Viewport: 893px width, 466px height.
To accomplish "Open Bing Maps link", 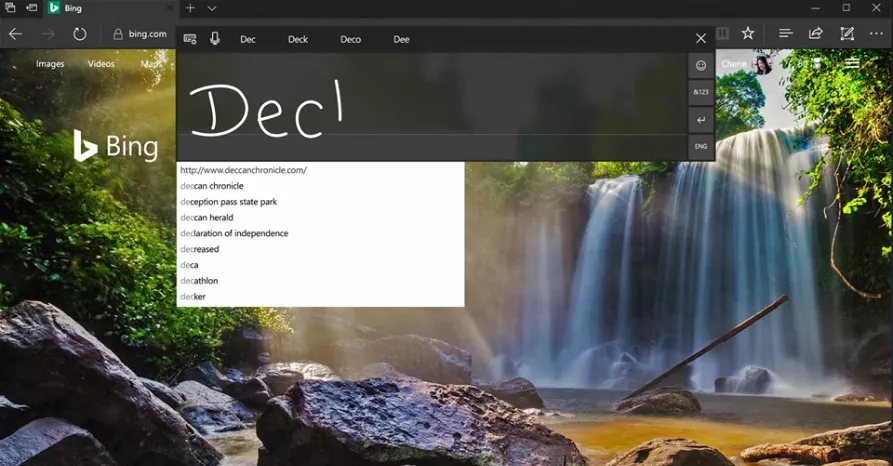I will coord(151,64).
